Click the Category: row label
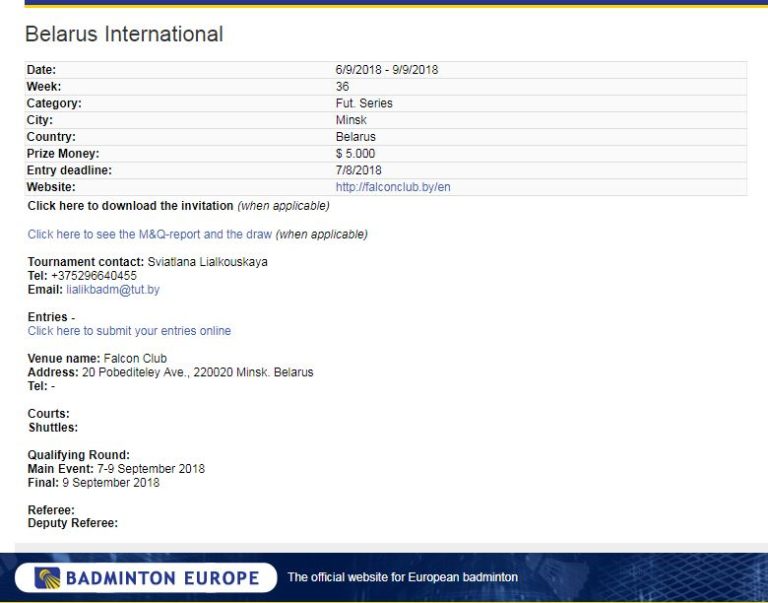This screenshot has height=603, width=768. tap(54, 103)
